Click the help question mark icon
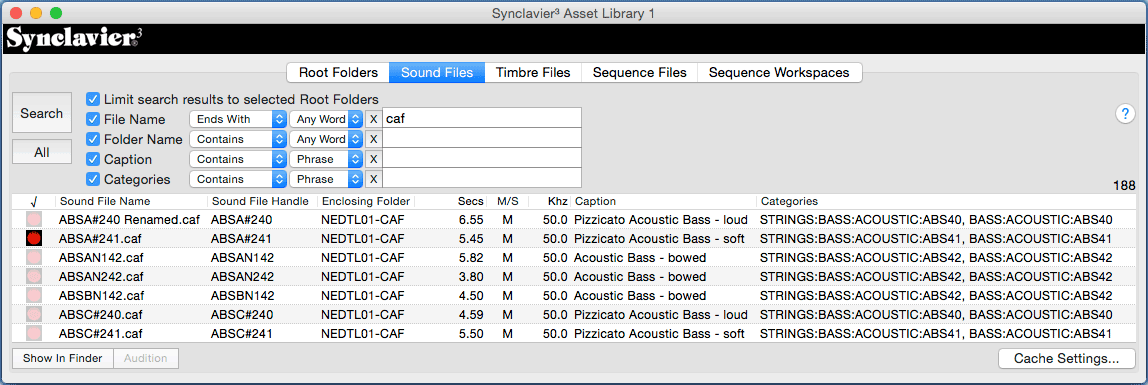The image size is (1148, 385). pyautogui.click(x=1125, y=113)
